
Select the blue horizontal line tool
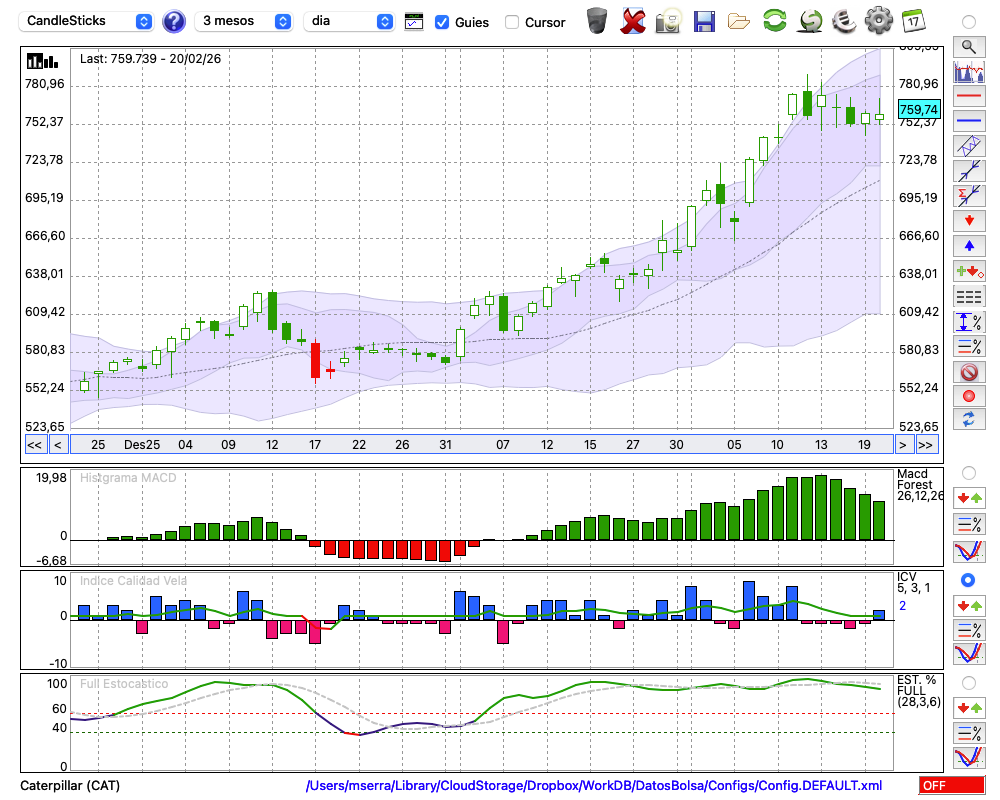968,122
